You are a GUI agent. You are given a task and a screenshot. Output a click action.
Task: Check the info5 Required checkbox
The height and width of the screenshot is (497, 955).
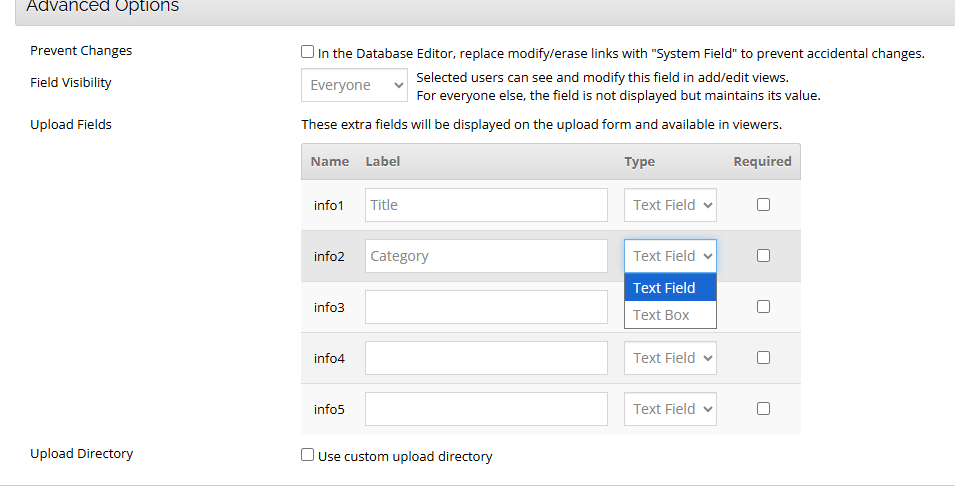(x=763, y=409)
